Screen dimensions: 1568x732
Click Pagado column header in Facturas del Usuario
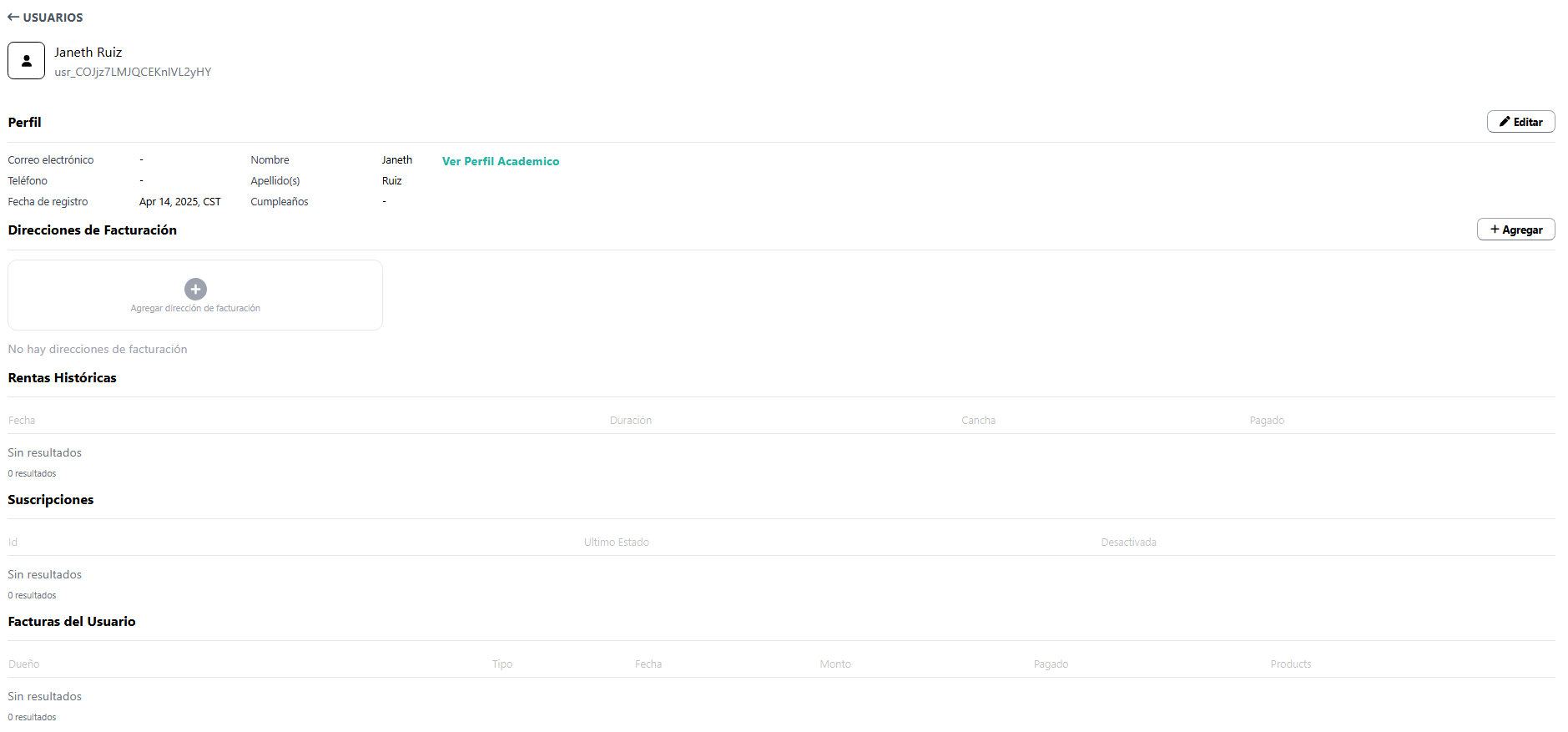[1051, 664]
